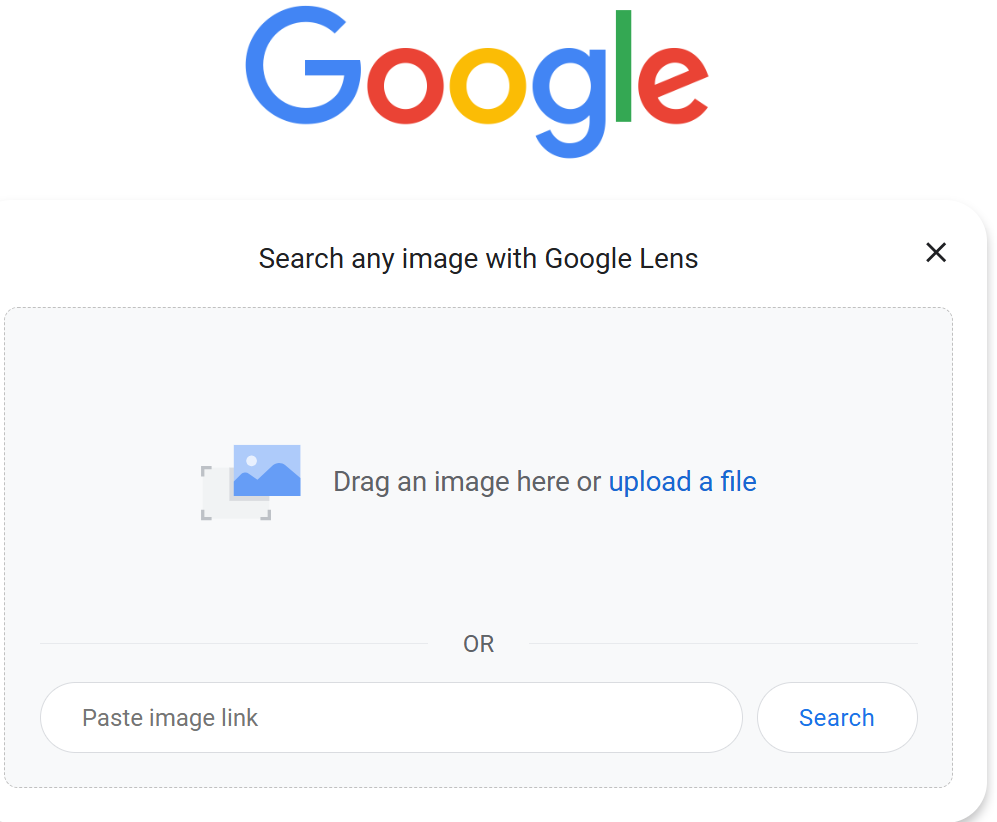Click the divider line right of "OR"
This screenshot has width=997, height=822.
tap(722, 644)
